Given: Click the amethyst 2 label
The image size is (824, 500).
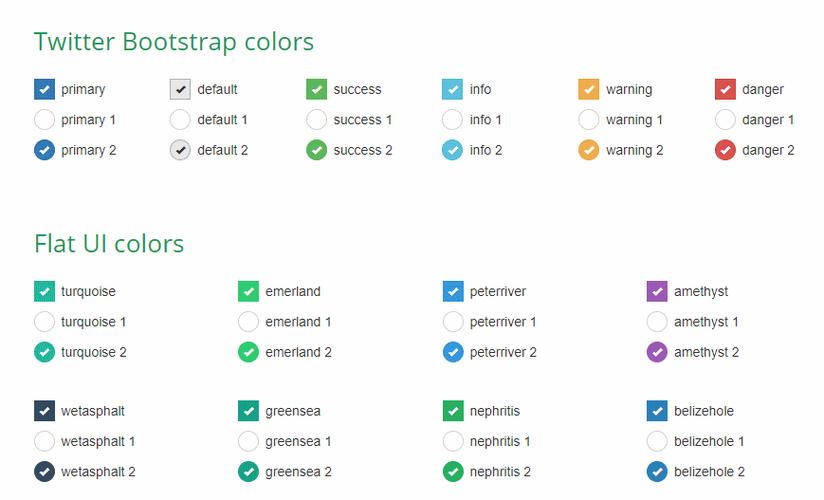Looking at the screenshot, I should coord(706,352).
